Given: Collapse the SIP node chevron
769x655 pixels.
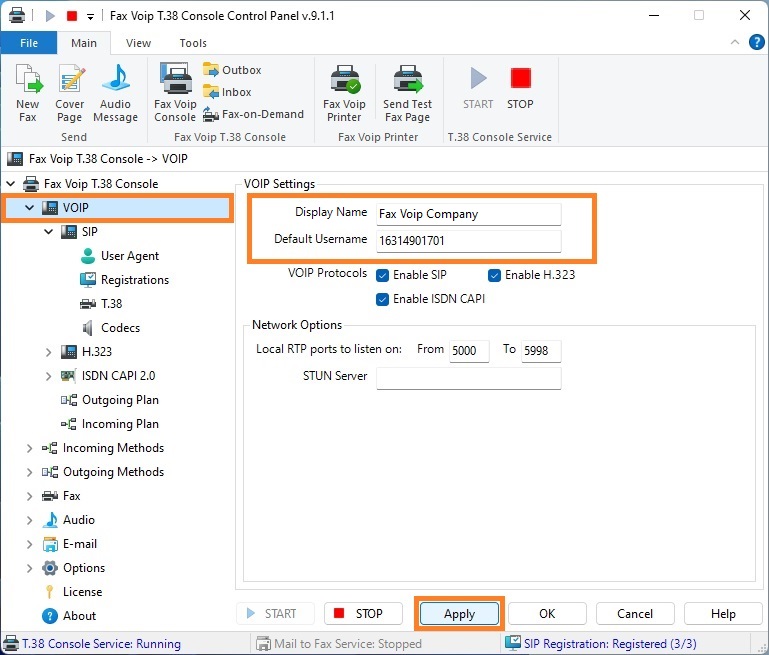Looking at the screenshot, I should click(49, 231).
